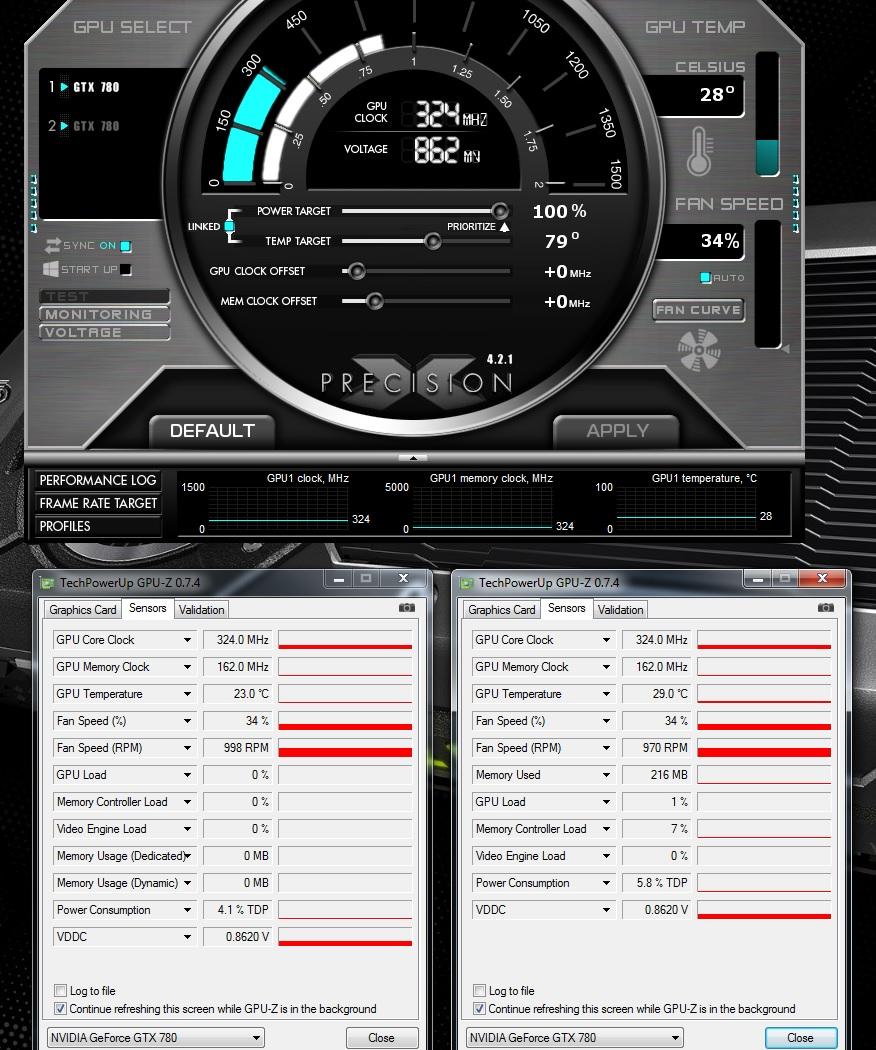Click the Prioritize triangle icon

(504, 227)
